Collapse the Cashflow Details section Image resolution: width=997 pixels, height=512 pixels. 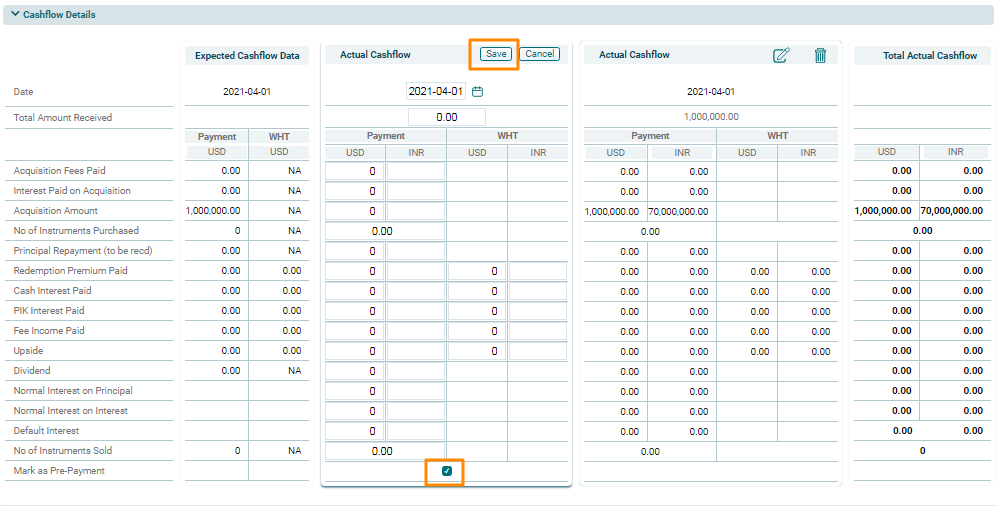click(15, 15)
